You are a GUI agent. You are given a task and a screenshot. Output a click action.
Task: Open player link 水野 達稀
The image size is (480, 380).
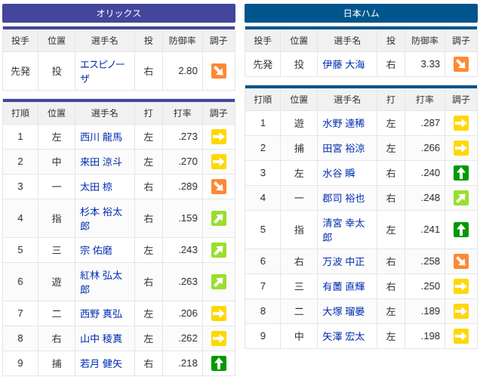pyautogui.click(x=343, y=123)
